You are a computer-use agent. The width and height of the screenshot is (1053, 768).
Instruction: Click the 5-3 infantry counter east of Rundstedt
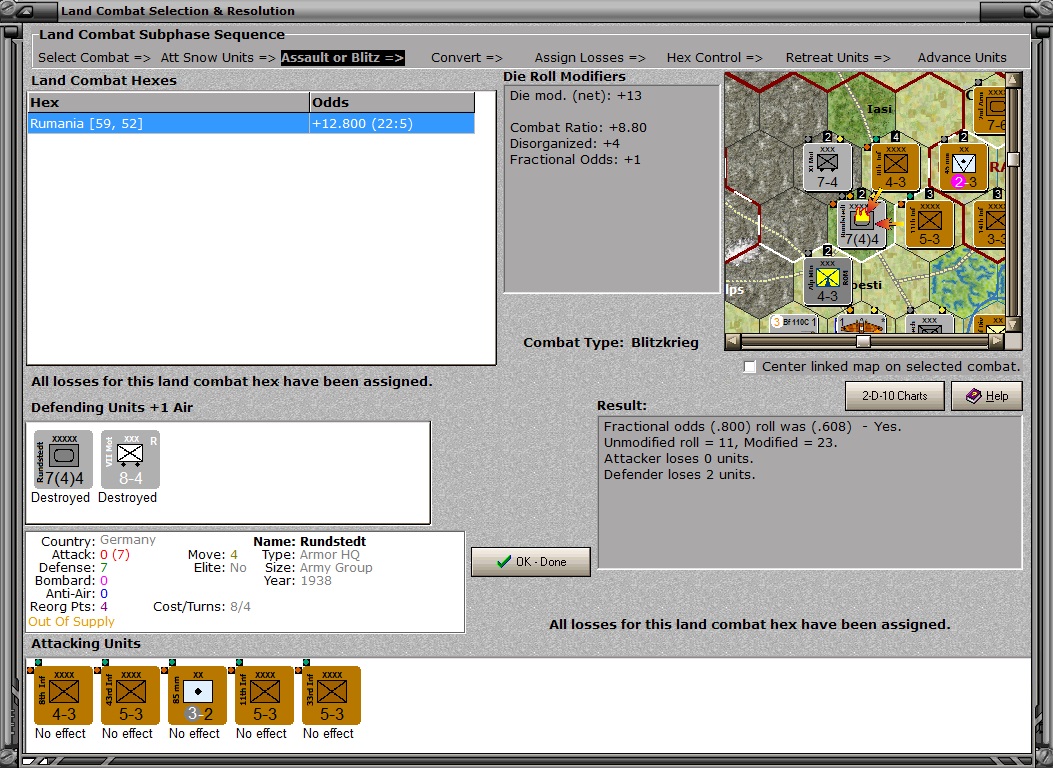929,224
